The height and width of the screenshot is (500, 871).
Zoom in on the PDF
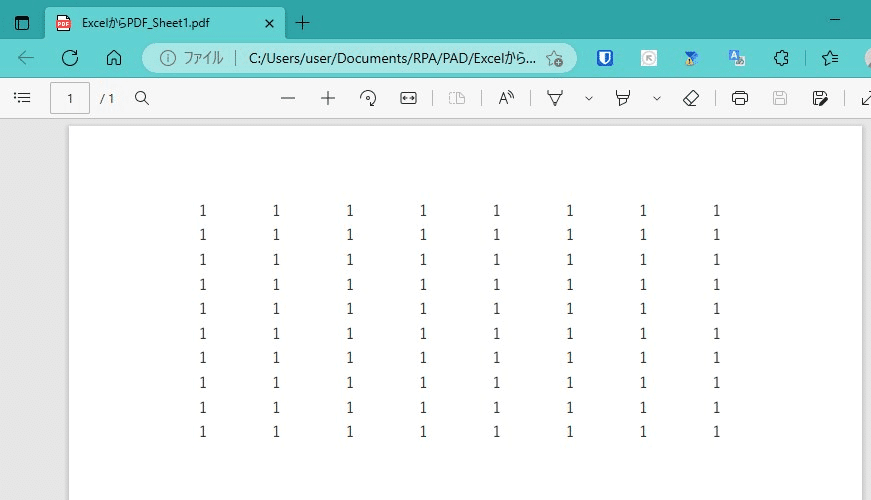[328, 98]
